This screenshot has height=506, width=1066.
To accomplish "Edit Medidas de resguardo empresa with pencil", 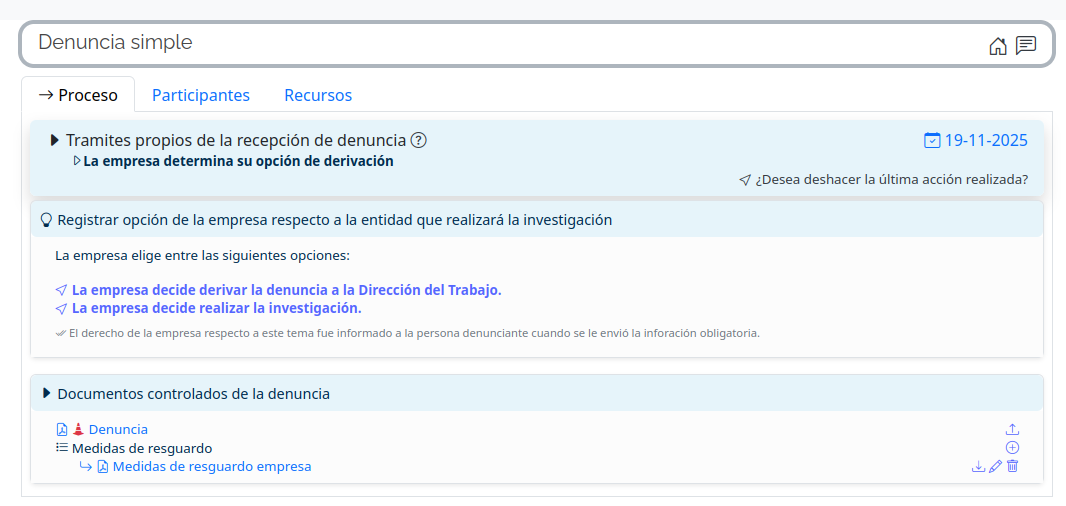I will (995, 466).
